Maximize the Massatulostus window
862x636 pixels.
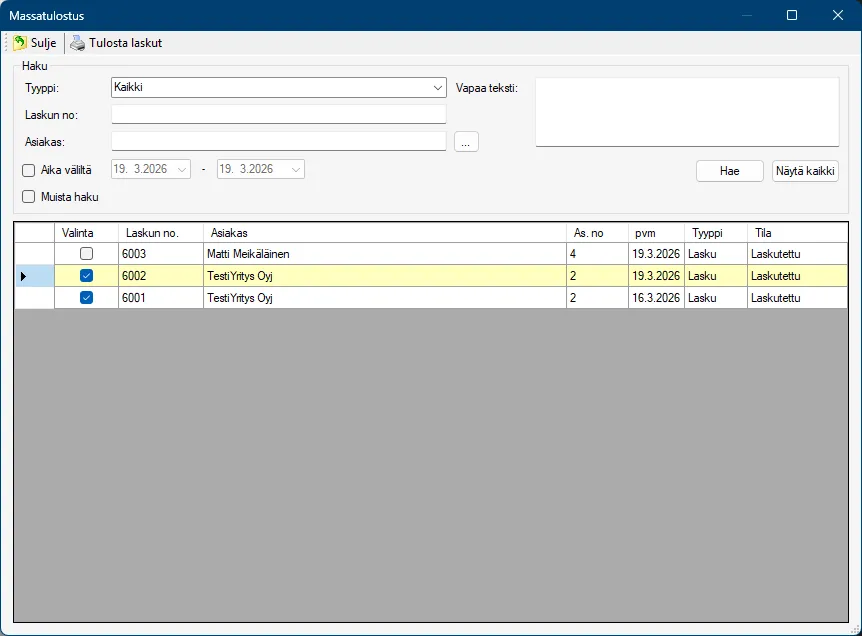coord(792,15)
